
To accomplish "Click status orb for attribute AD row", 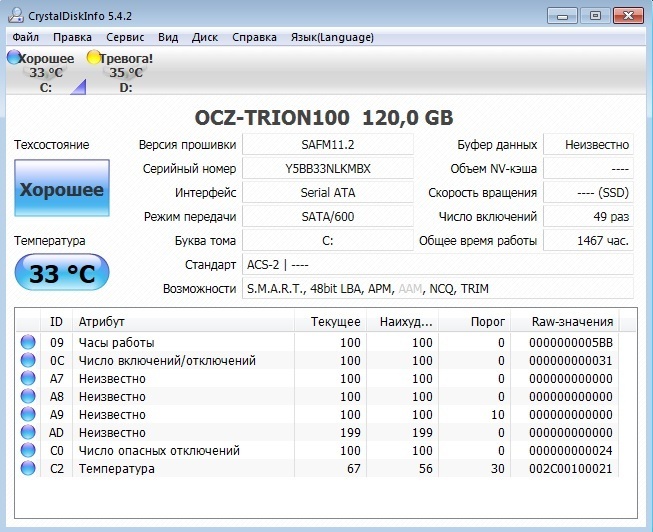I will (x=28, y=433).
